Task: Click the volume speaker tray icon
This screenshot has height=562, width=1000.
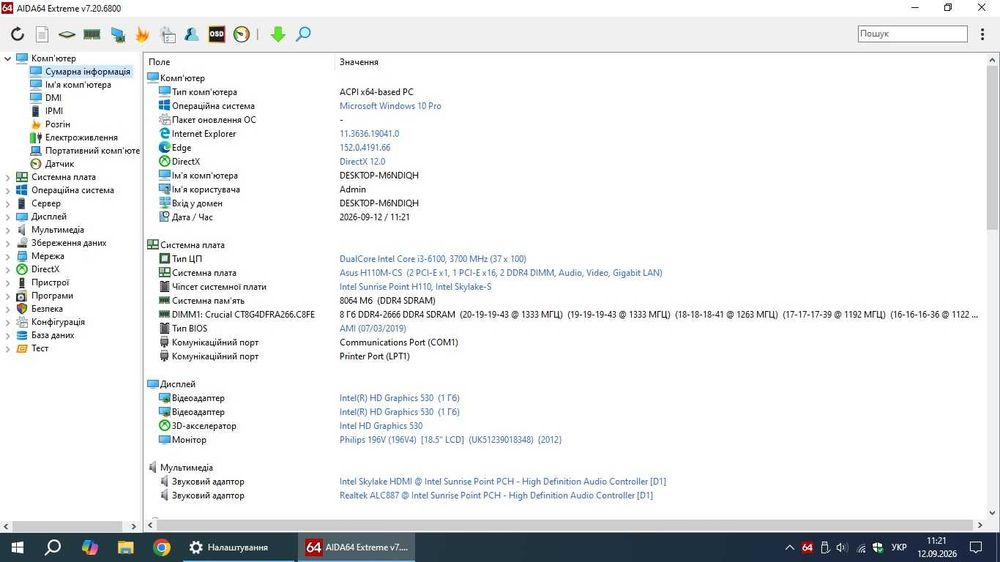Action: click(842, 547)
